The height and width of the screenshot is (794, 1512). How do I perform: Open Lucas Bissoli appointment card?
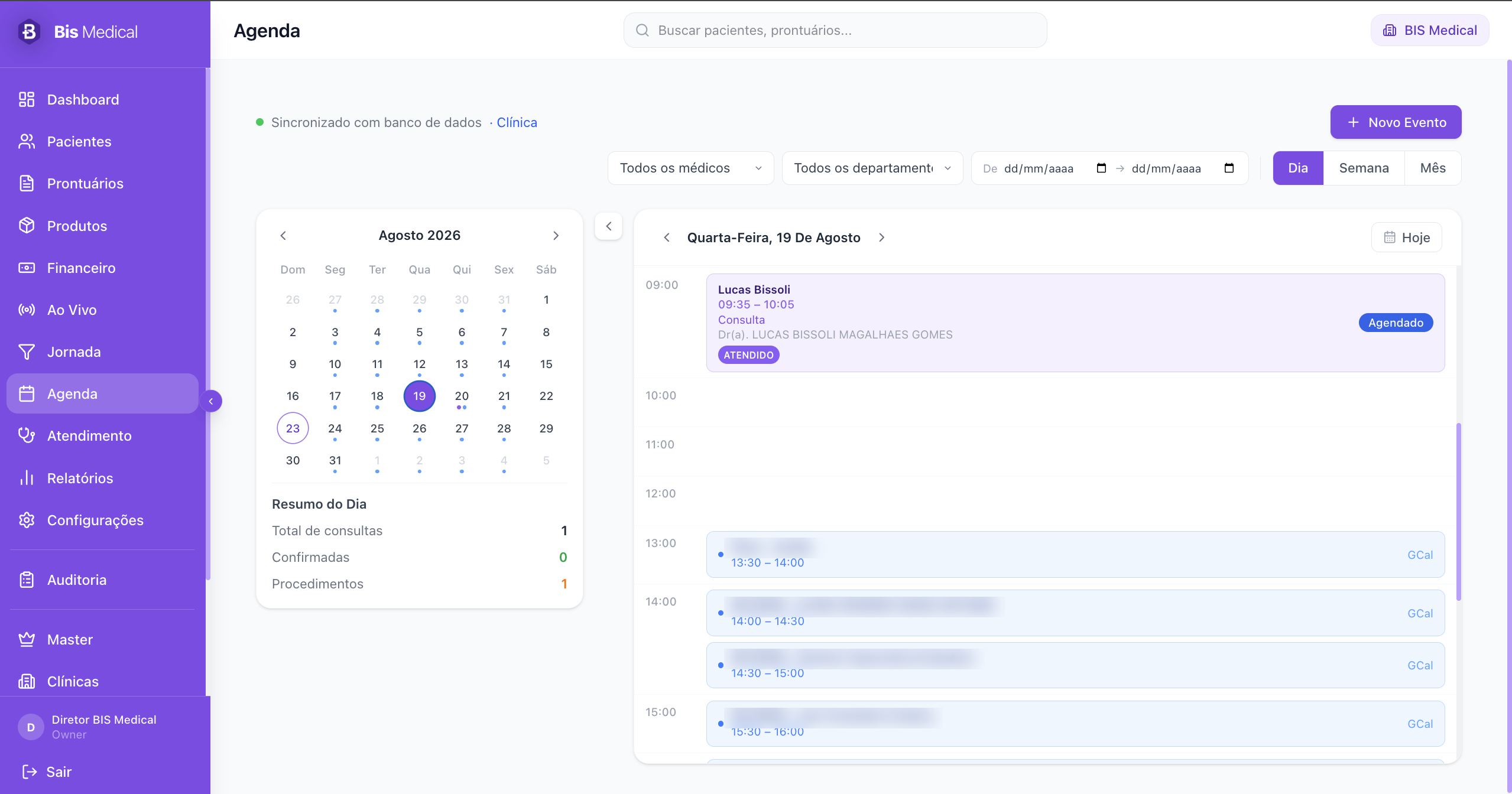click(1075, 323)
